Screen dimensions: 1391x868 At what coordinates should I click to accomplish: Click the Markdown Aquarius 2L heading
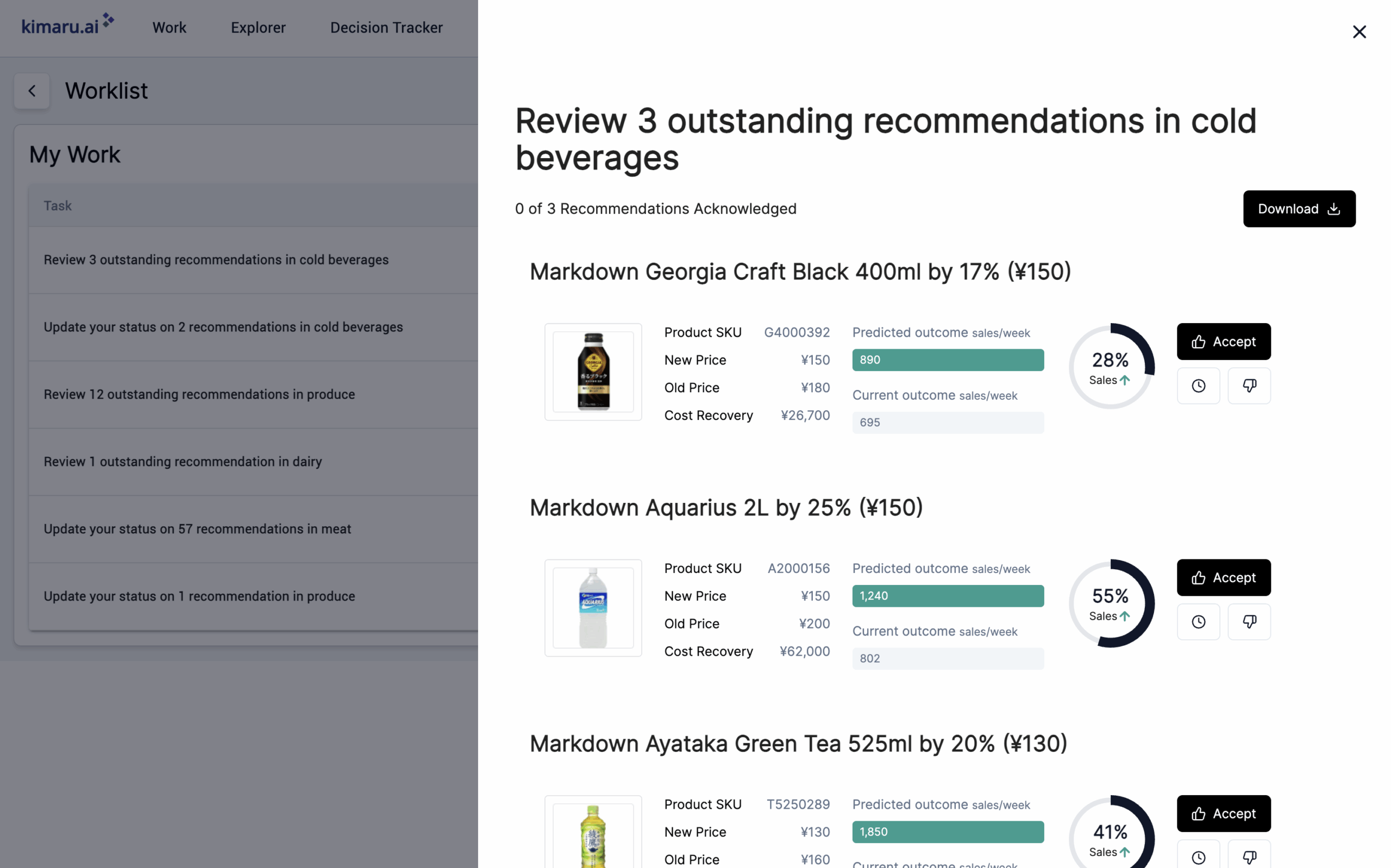(x=725, y=507)
